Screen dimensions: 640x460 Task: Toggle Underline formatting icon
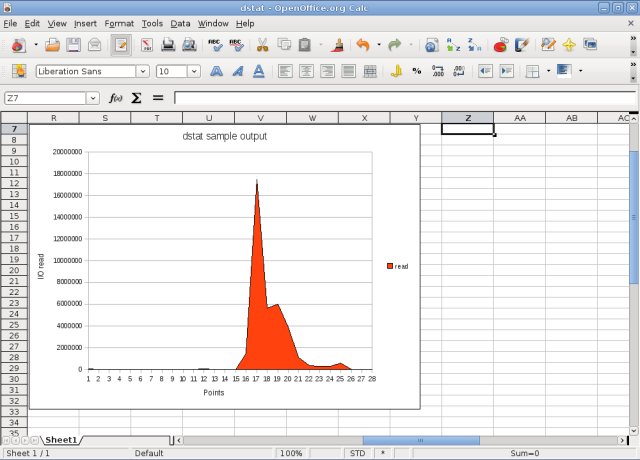tap(258, 71)
